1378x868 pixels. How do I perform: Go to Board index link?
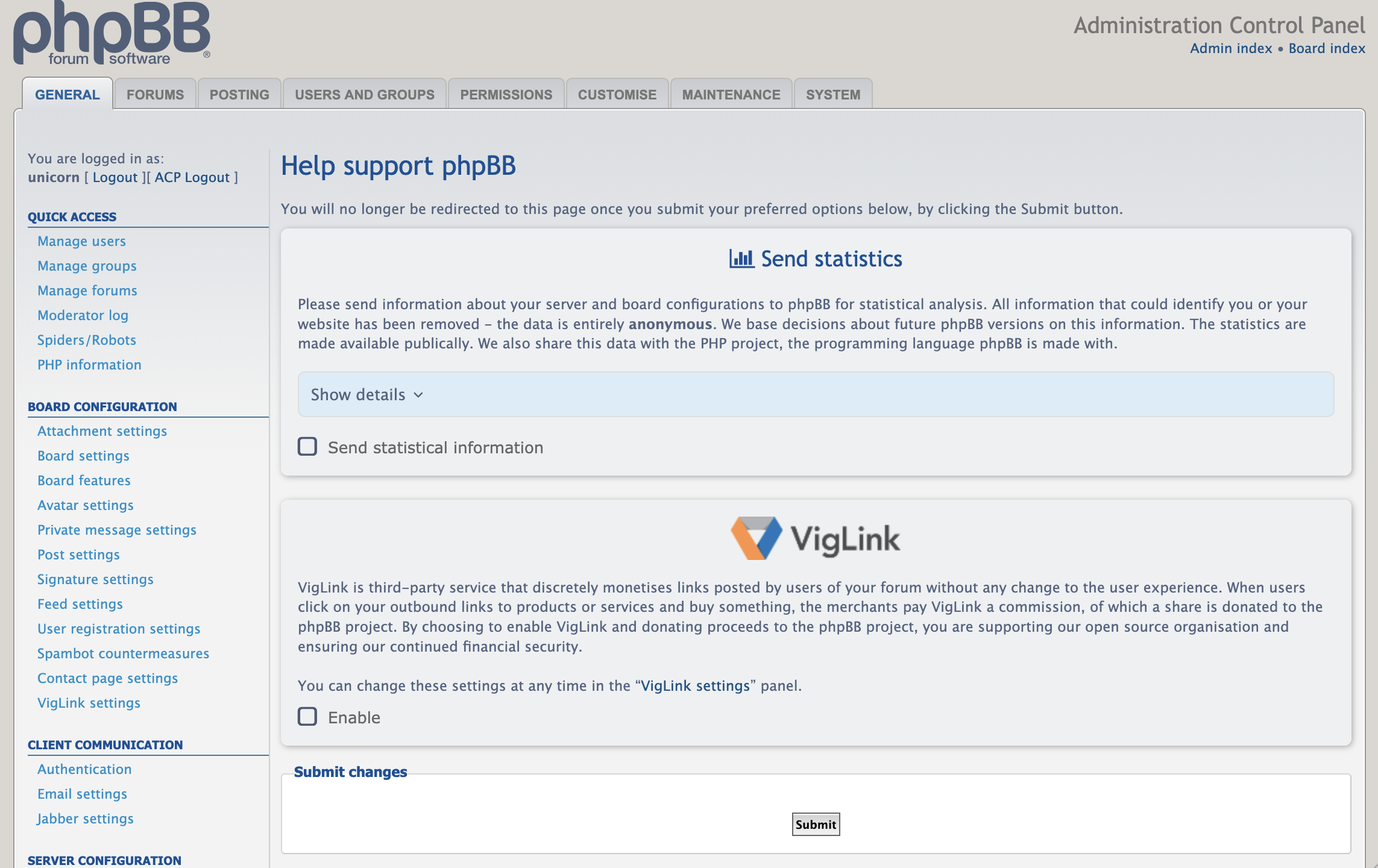click(1326, 48)
